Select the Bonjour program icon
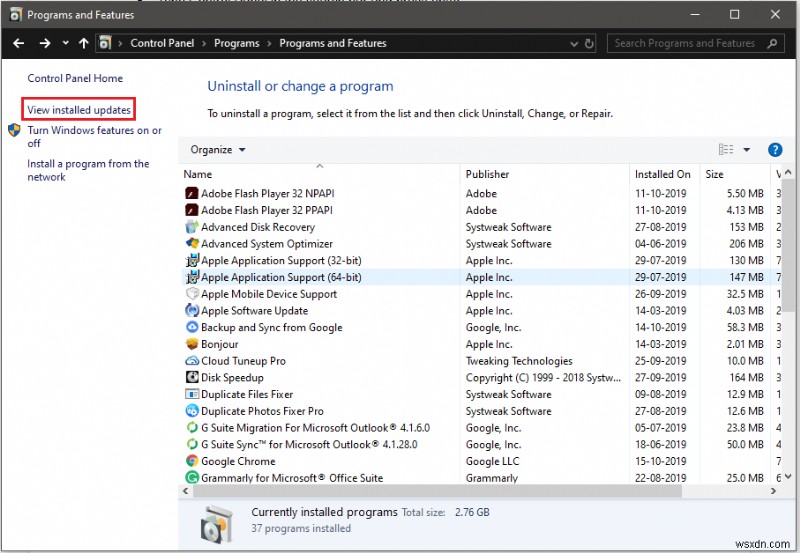The height and width of the screenshot is (553, 800). pyautogui.click(x=192, y=344)
